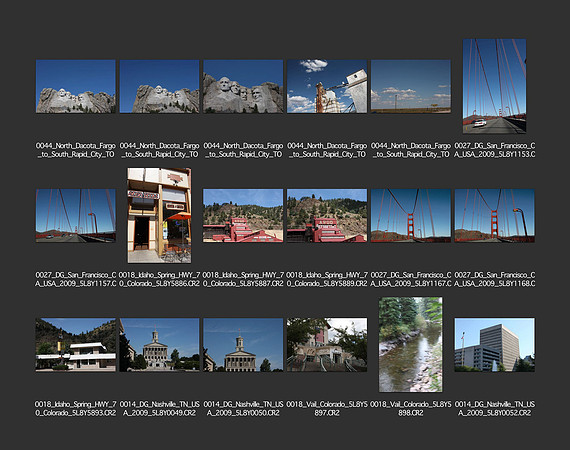
Task: Click file name A_2009_5L8Y0052.CR2
Action: coord(494,409)
